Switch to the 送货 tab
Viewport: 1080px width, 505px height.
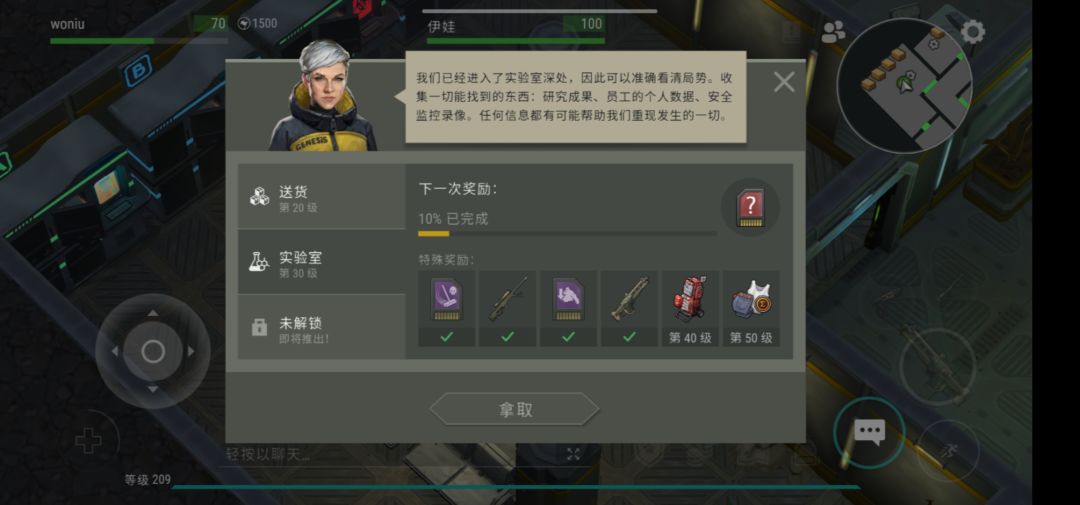pyautogui.click(x=322, y=197)
